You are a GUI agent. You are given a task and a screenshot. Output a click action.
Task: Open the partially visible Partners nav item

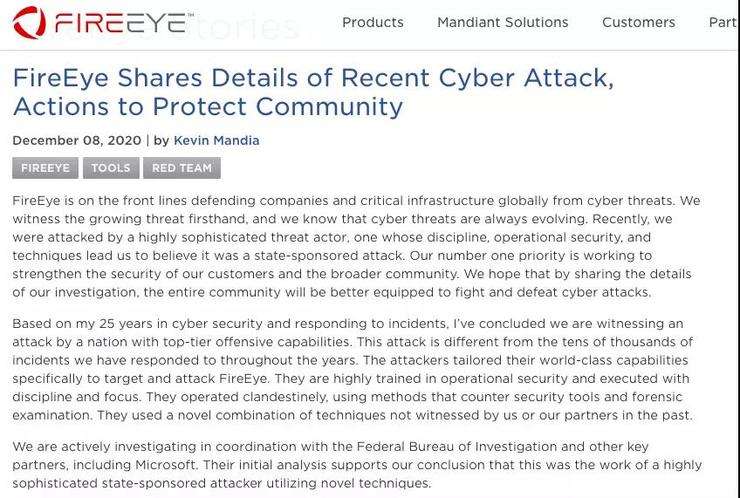724,22
